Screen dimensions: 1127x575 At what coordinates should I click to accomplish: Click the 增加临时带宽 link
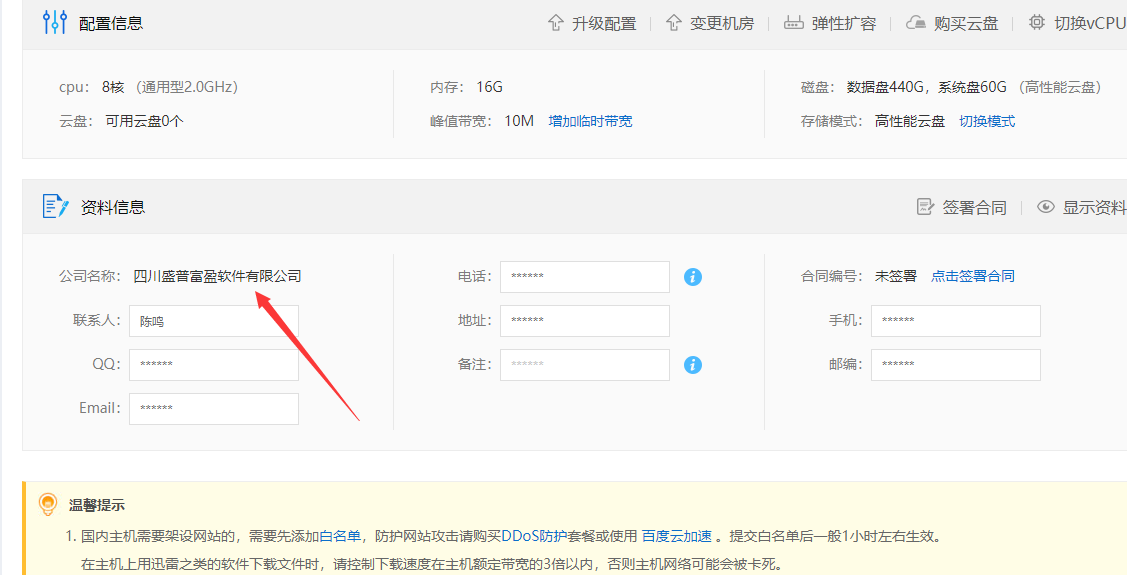591,121
